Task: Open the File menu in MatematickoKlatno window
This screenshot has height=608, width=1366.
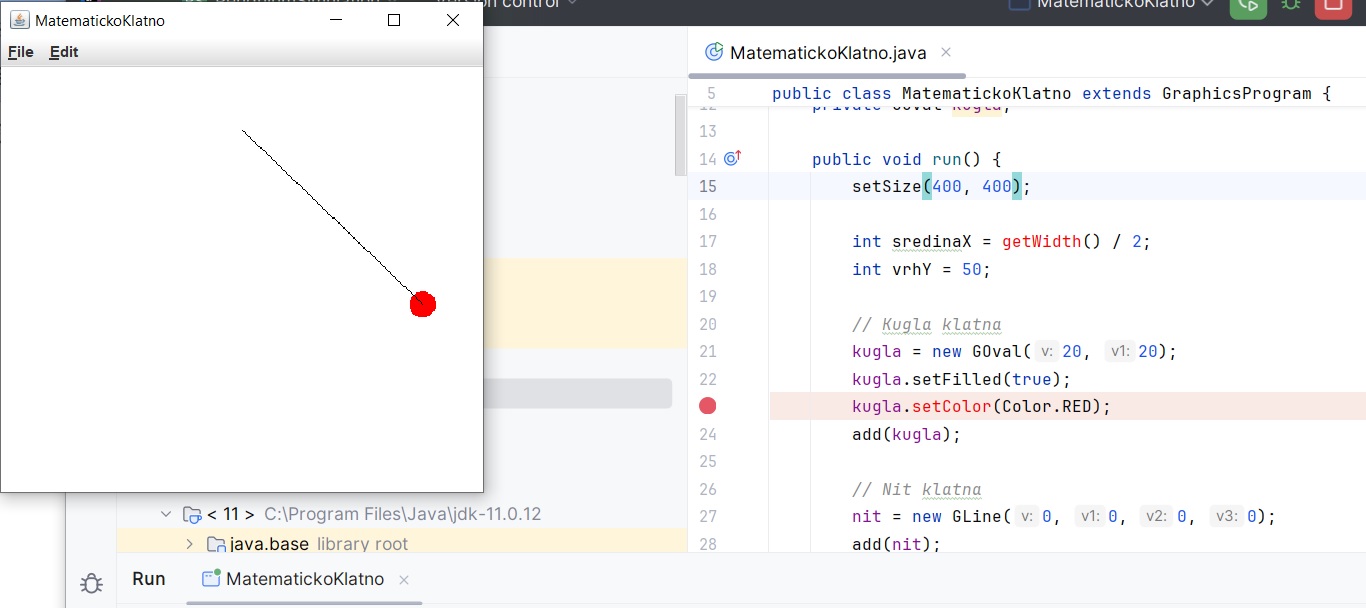Action: coord(21,52)
